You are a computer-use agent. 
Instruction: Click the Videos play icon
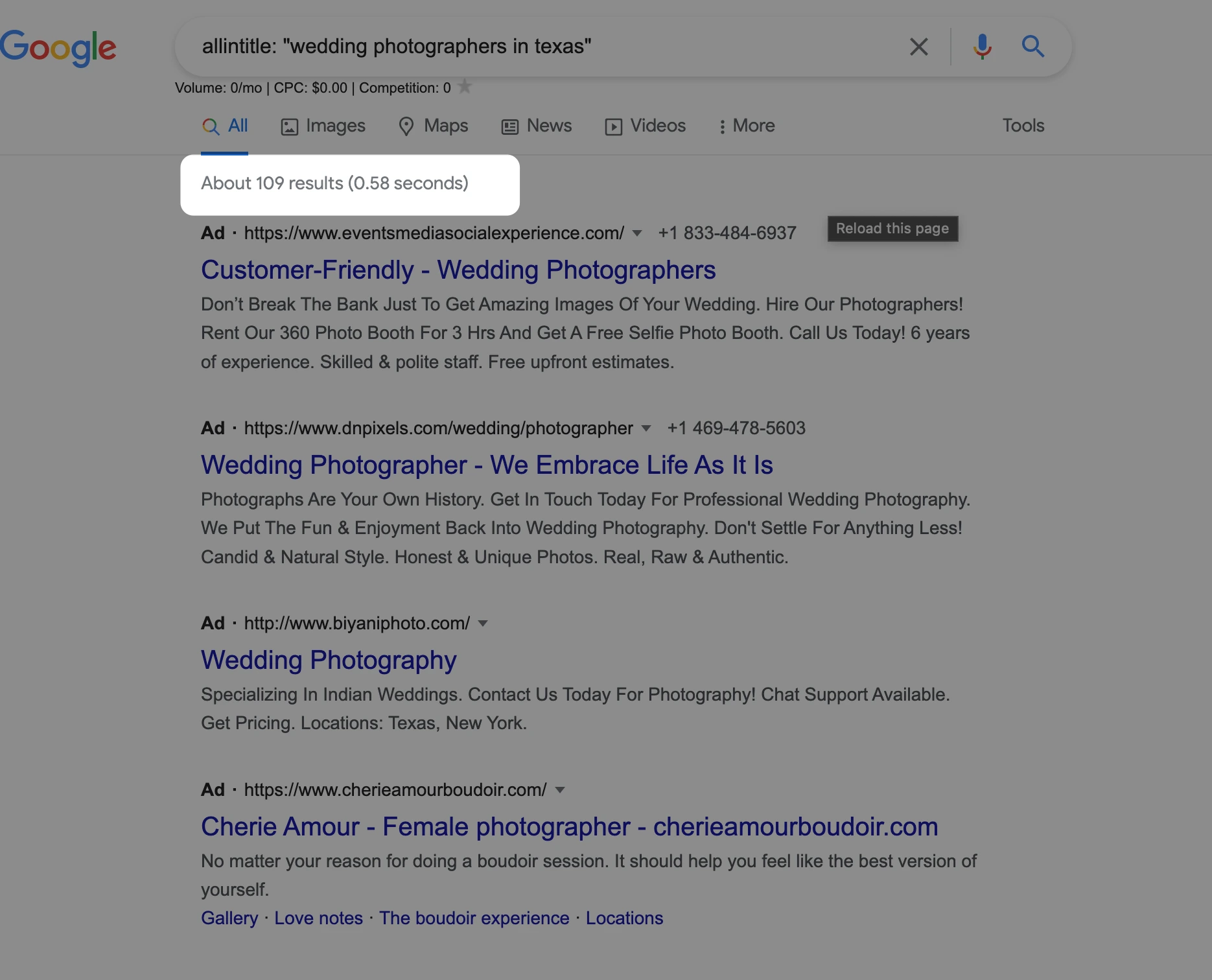click(x=613, y=126)
